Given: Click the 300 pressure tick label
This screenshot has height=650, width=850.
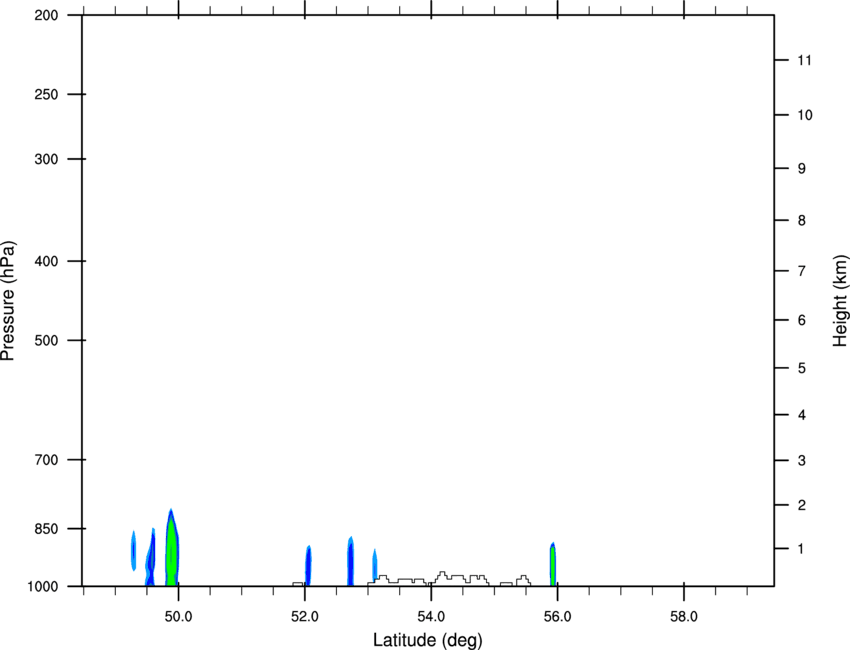Looking at the screenshot, I should (46, 159).
